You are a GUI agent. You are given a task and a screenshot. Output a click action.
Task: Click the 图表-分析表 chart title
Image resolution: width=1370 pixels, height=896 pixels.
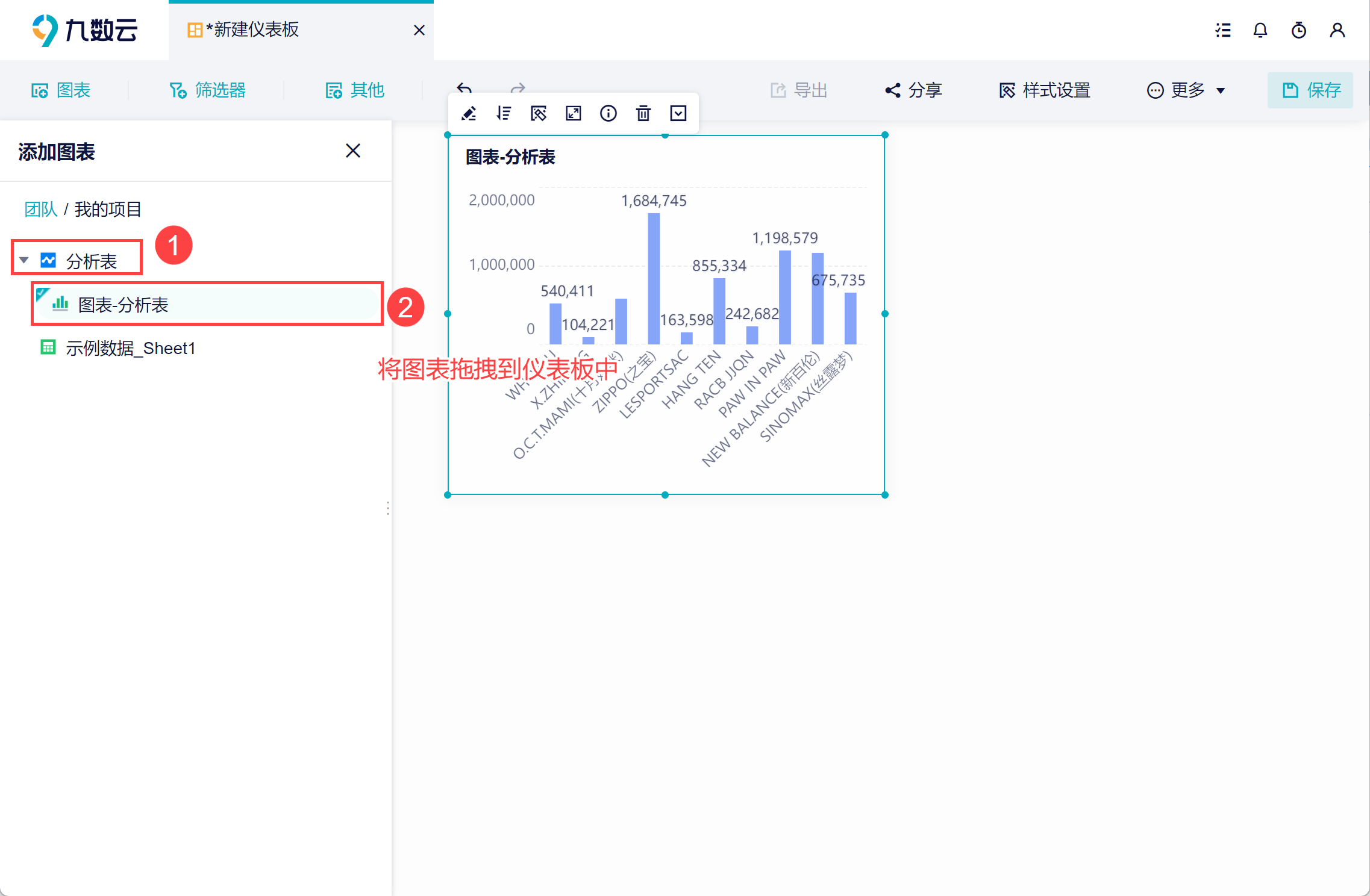click(x=510, y=157)
